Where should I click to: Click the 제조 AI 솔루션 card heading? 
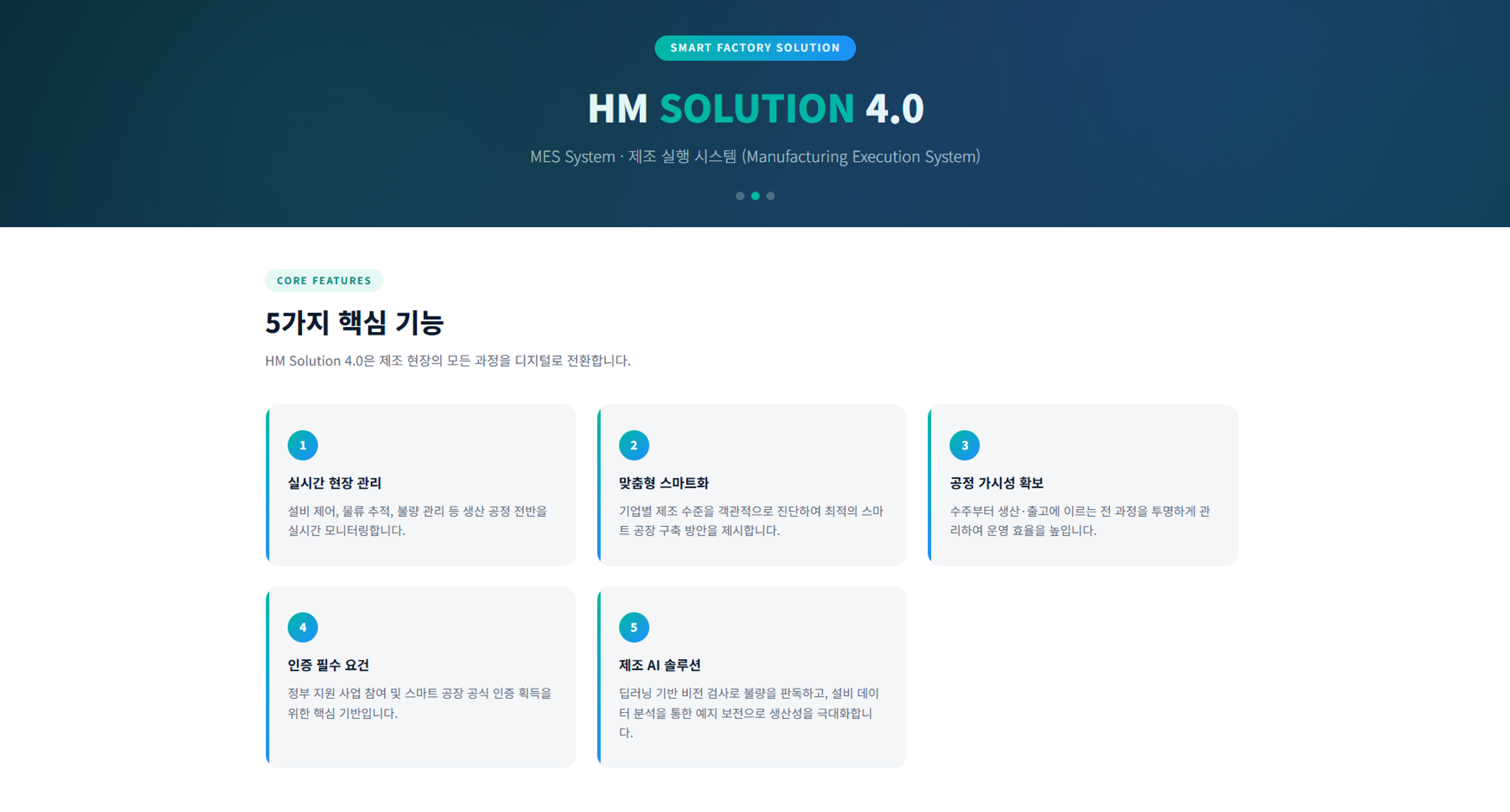[660, 665]
